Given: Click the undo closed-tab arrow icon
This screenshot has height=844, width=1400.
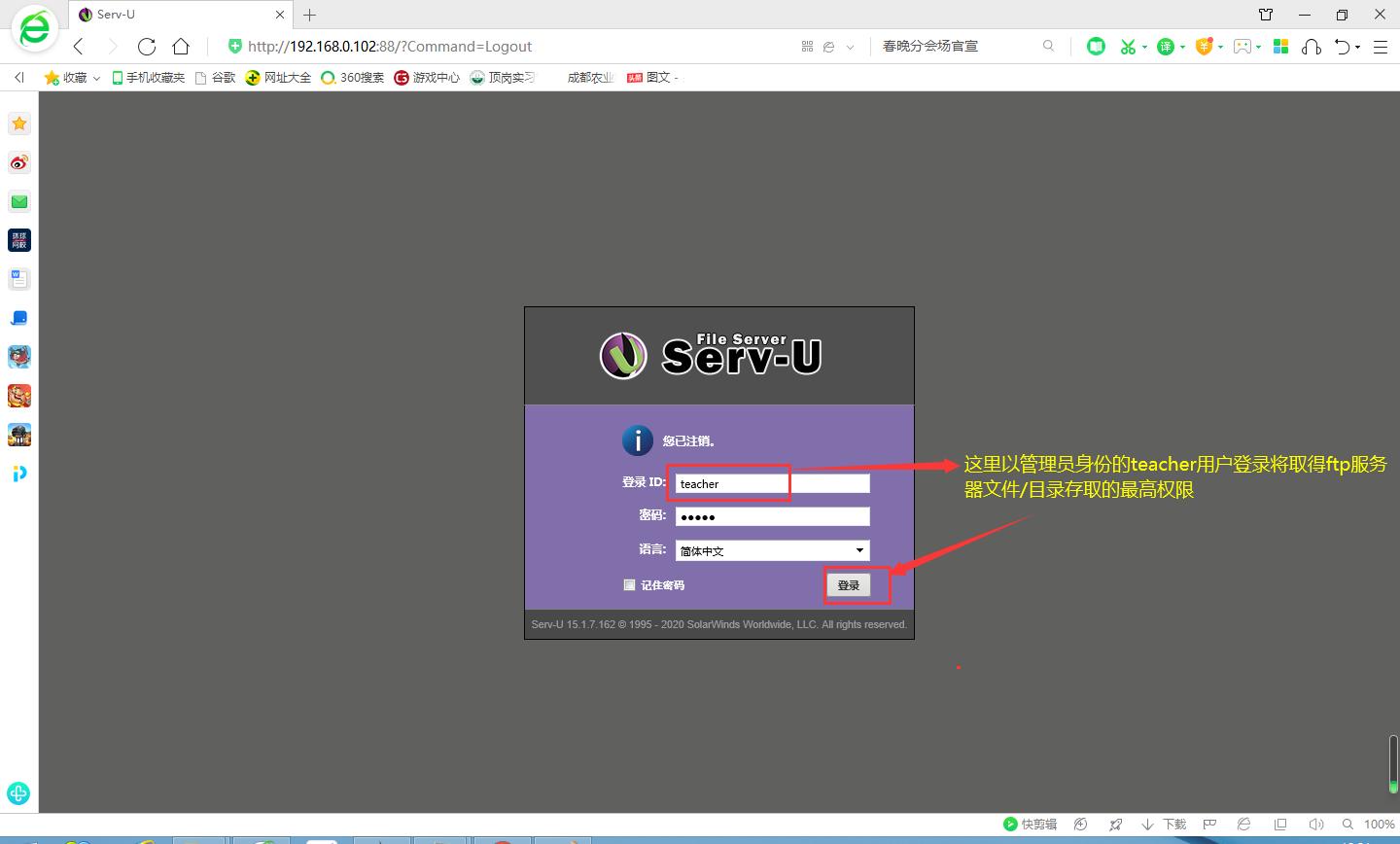Looking at the screenshot, I should pyautogui.click(x=1343, y=46).
